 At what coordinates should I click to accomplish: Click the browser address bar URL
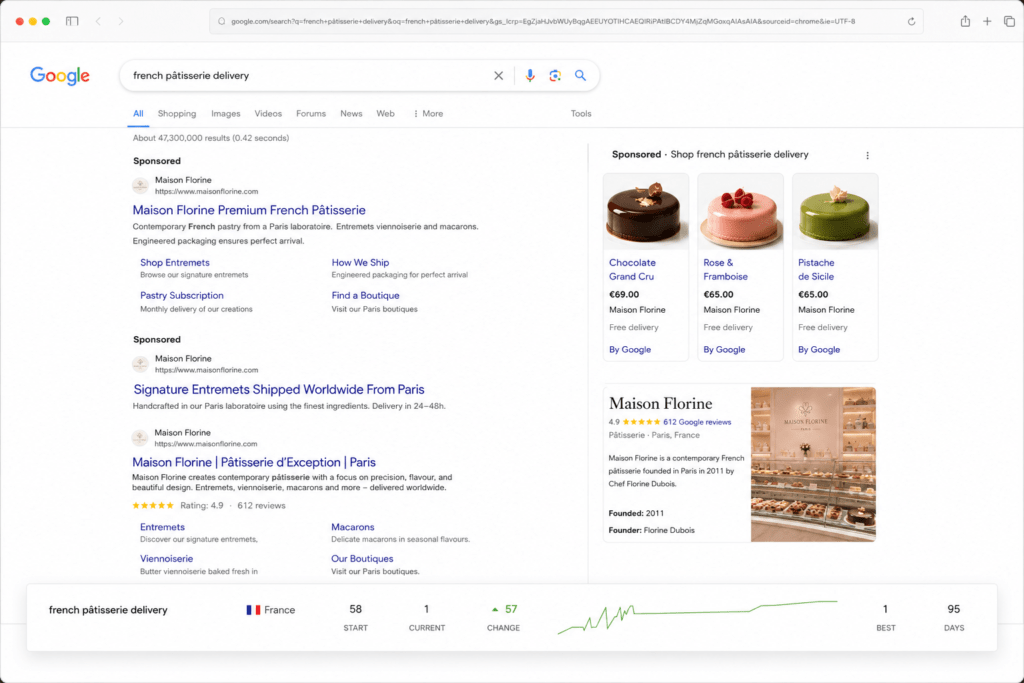click(x=543, y=22)
